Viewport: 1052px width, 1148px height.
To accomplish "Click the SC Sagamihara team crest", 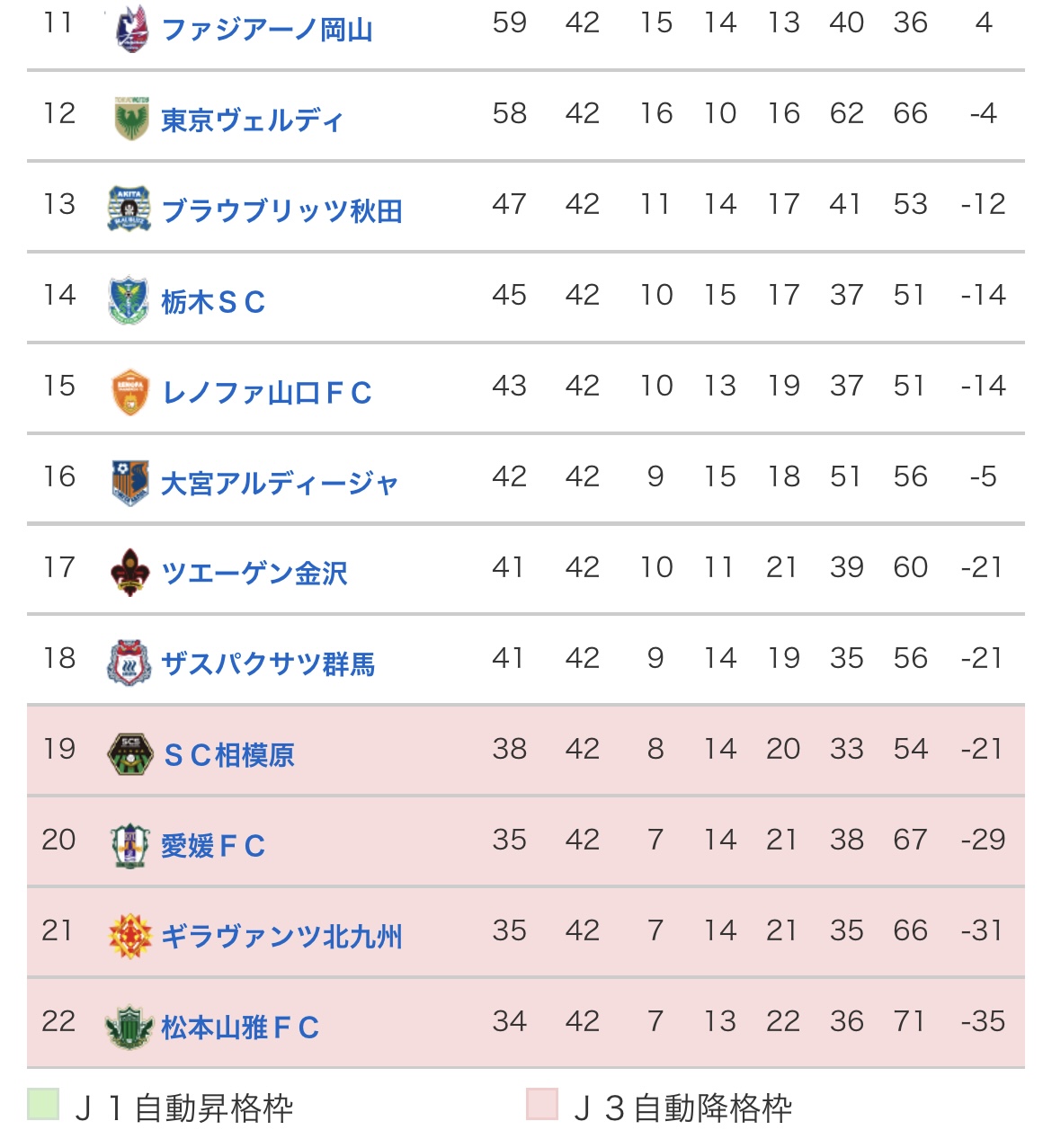I will click(130, 753).
